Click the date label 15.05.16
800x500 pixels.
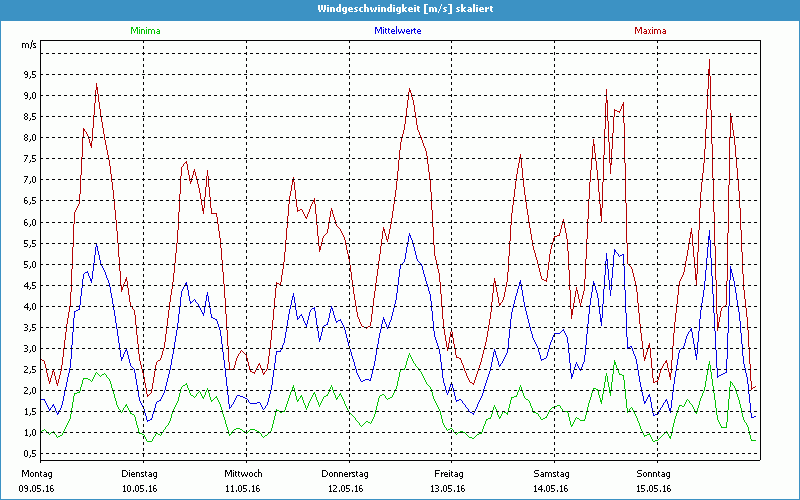coord(654,489)
